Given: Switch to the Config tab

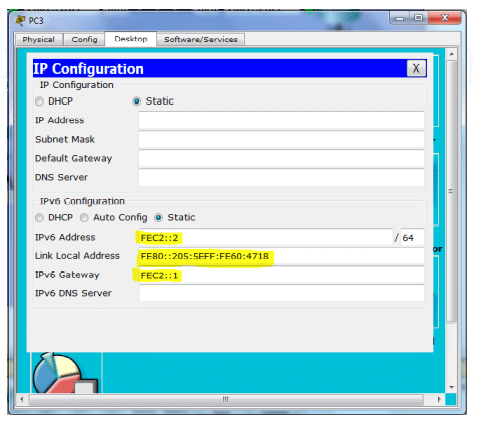Looking at the screenshot, I should 84,39.
